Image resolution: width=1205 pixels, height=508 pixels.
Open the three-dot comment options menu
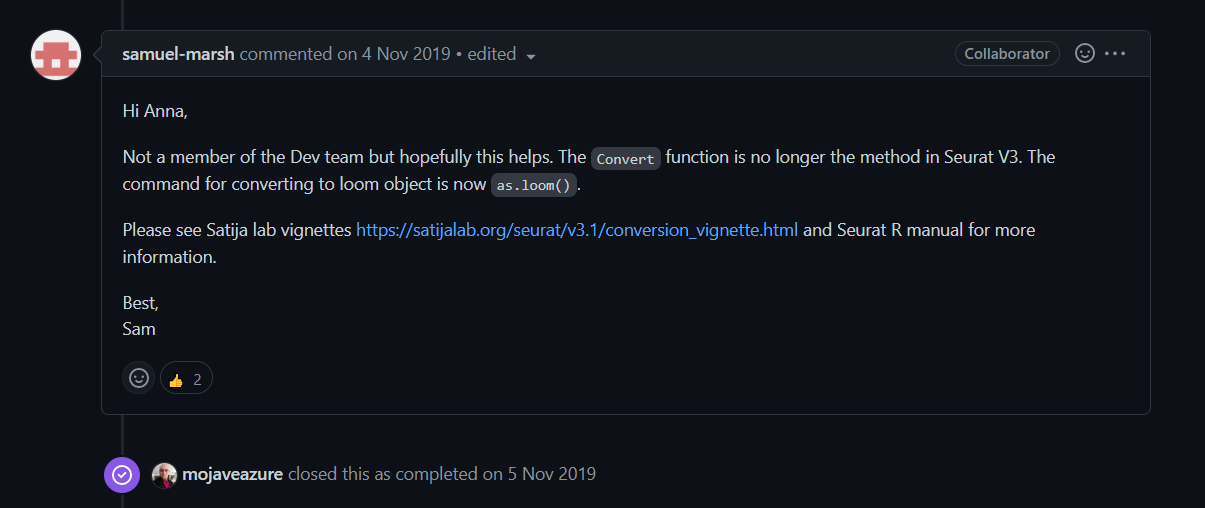pos(1115,53)
